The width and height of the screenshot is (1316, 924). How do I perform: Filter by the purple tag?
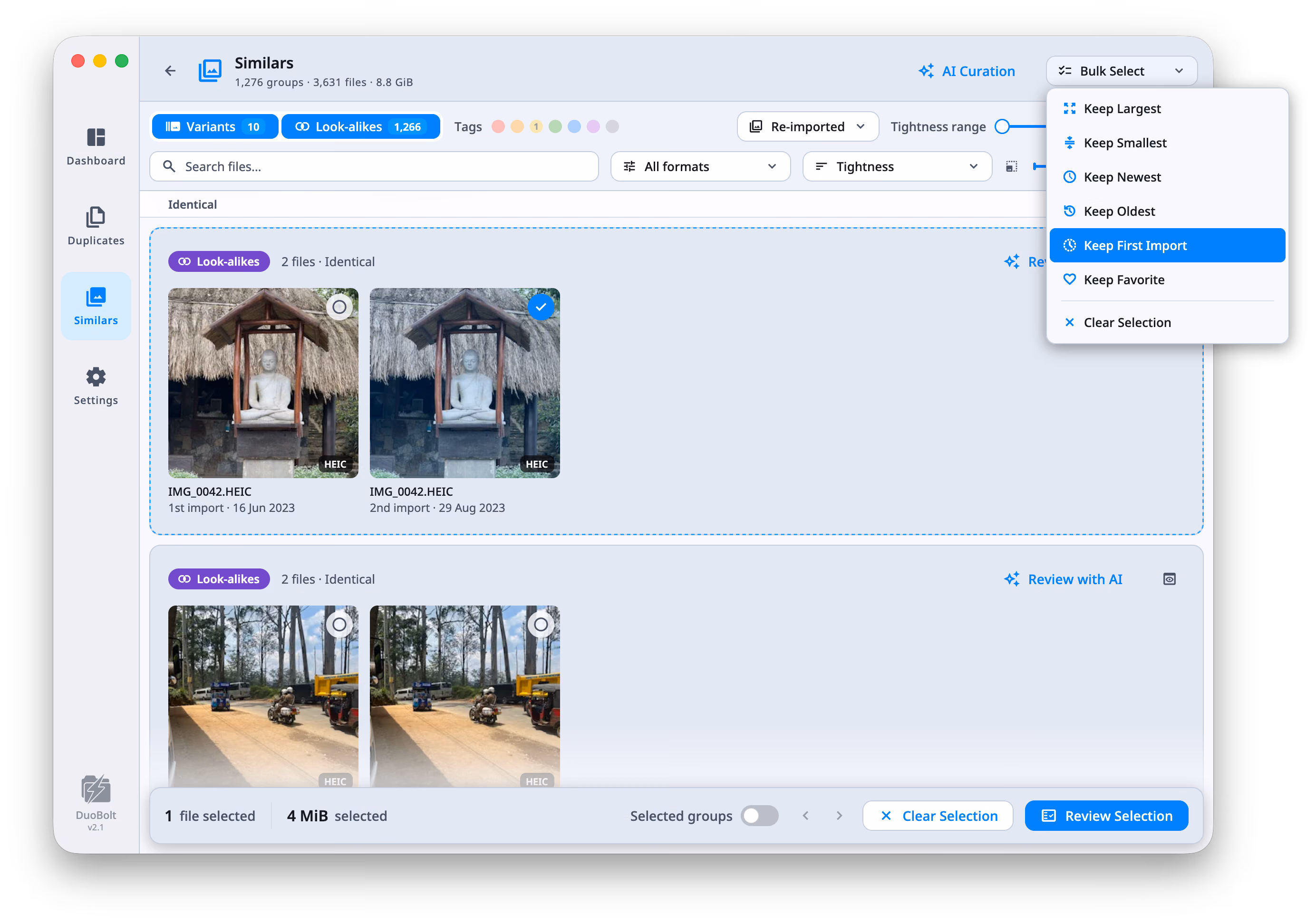click(x=593, y=126)
